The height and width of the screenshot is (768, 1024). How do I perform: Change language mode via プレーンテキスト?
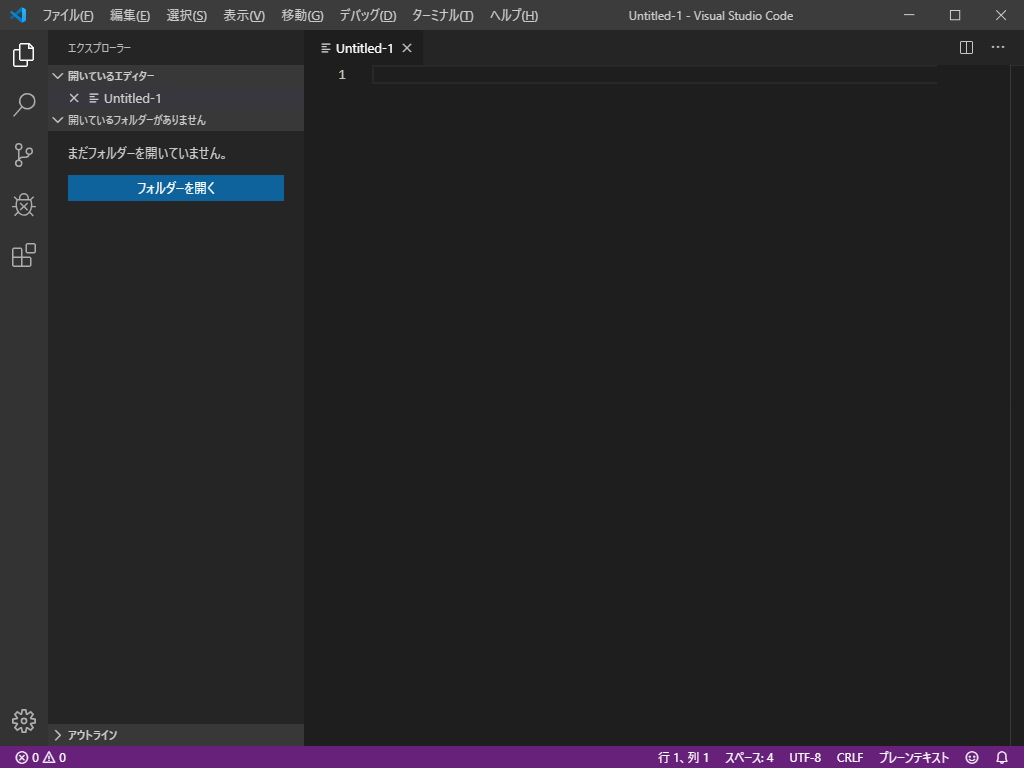913,758
